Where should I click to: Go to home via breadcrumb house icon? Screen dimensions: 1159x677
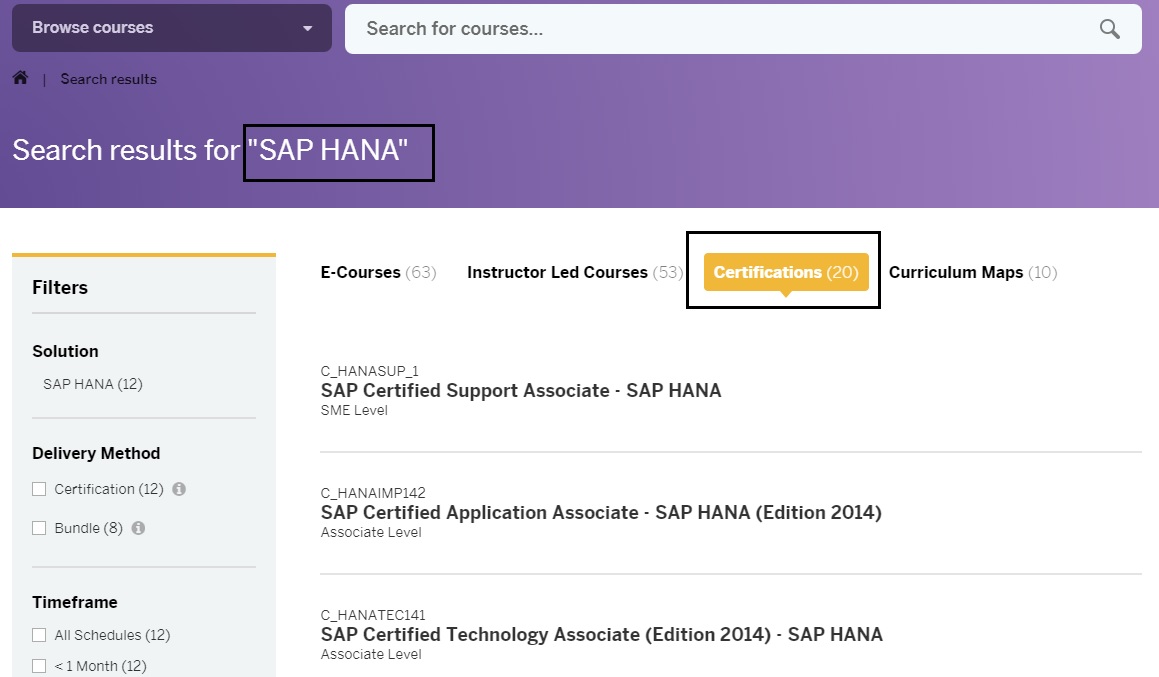[20, 78]
